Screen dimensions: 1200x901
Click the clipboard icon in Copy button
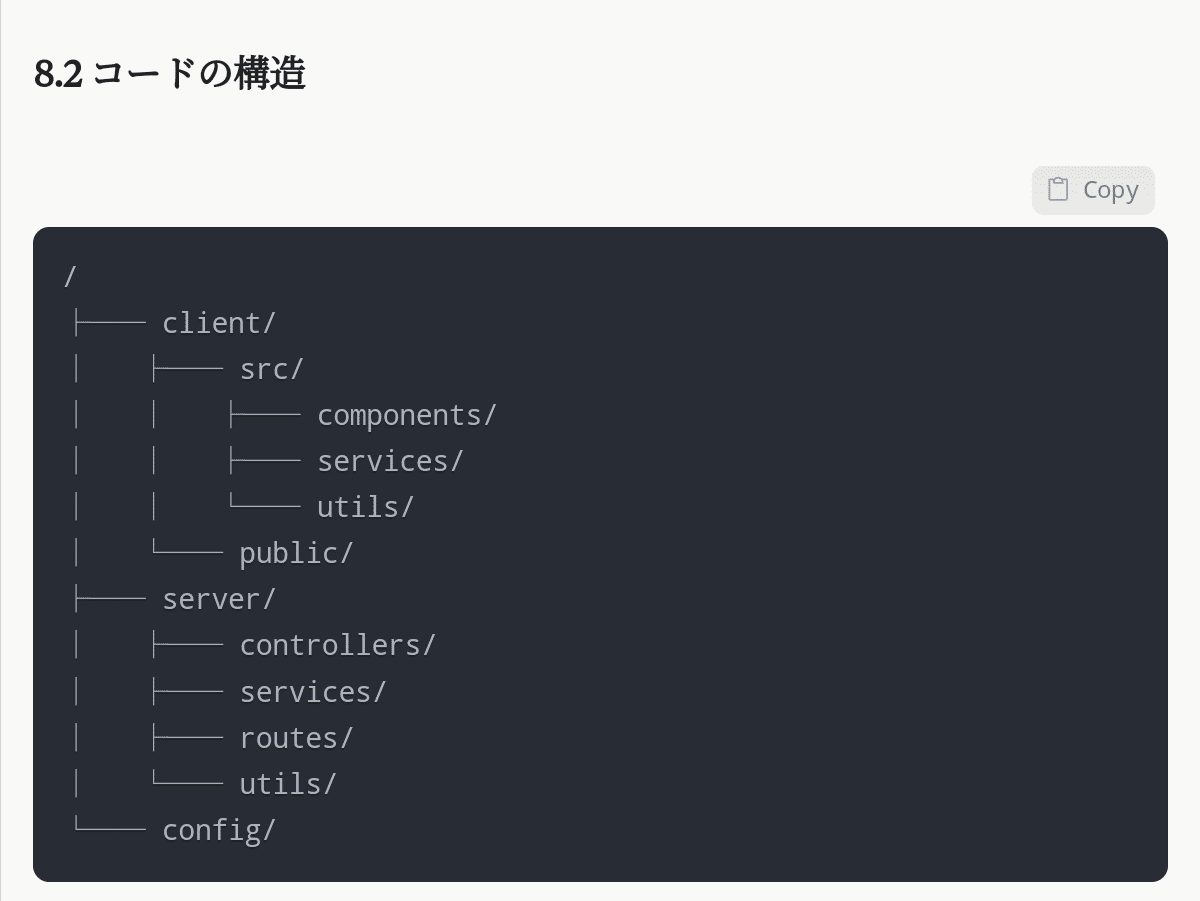tap(1058, 189)
